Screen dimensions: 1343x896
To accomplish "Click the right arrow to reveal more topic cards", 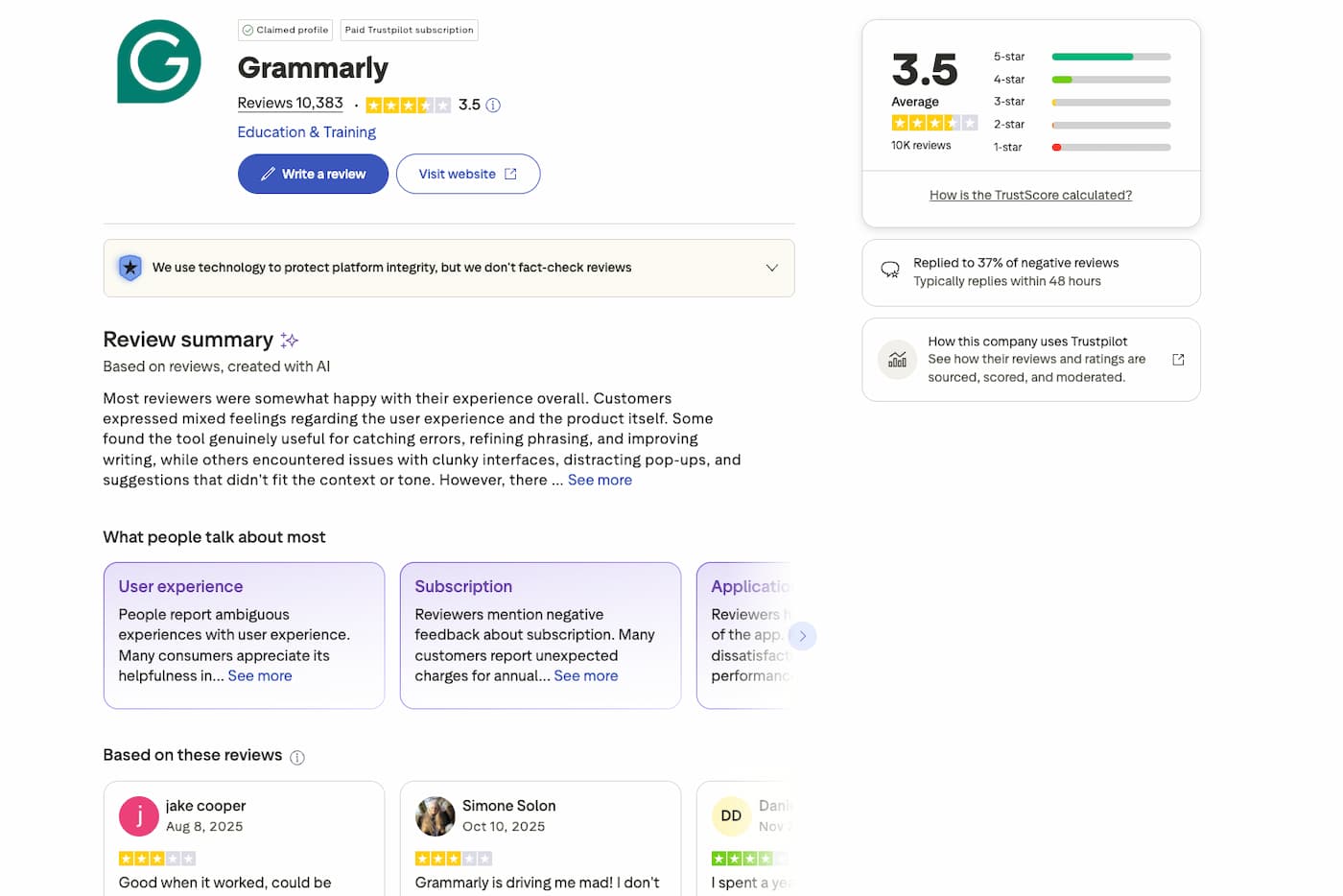I will (803, 635).
